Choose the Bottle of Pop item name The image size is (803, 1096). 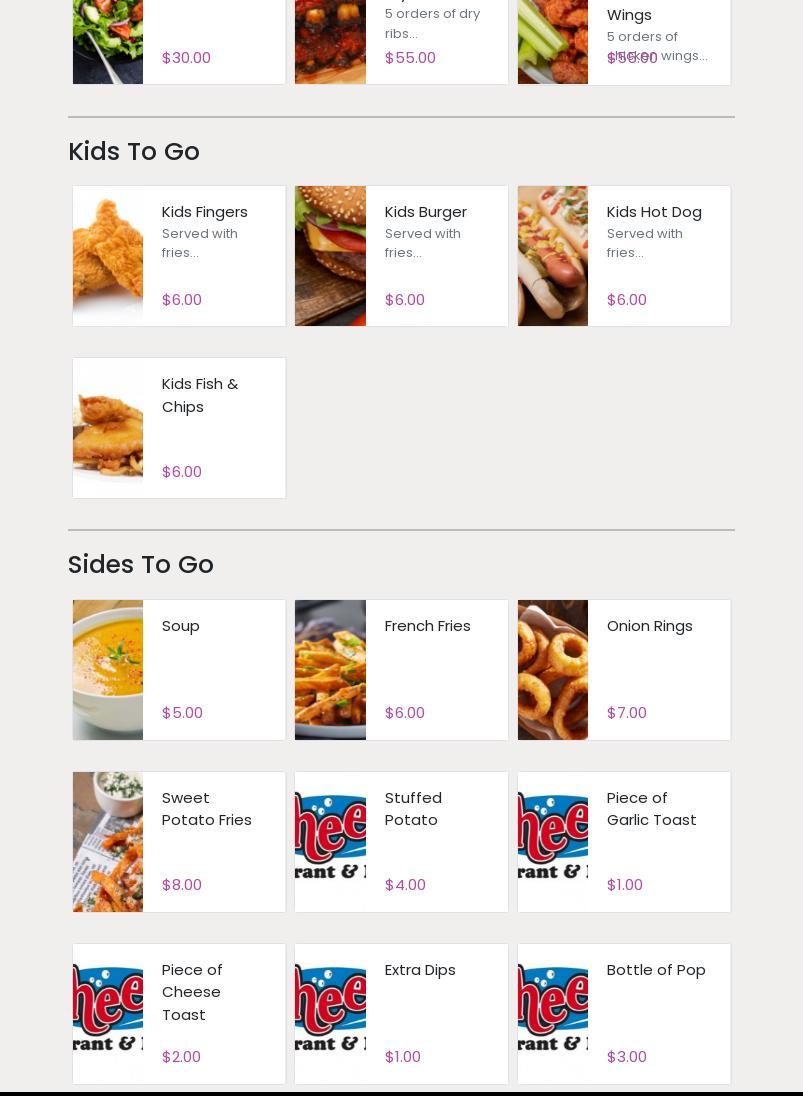coord(656,970)
